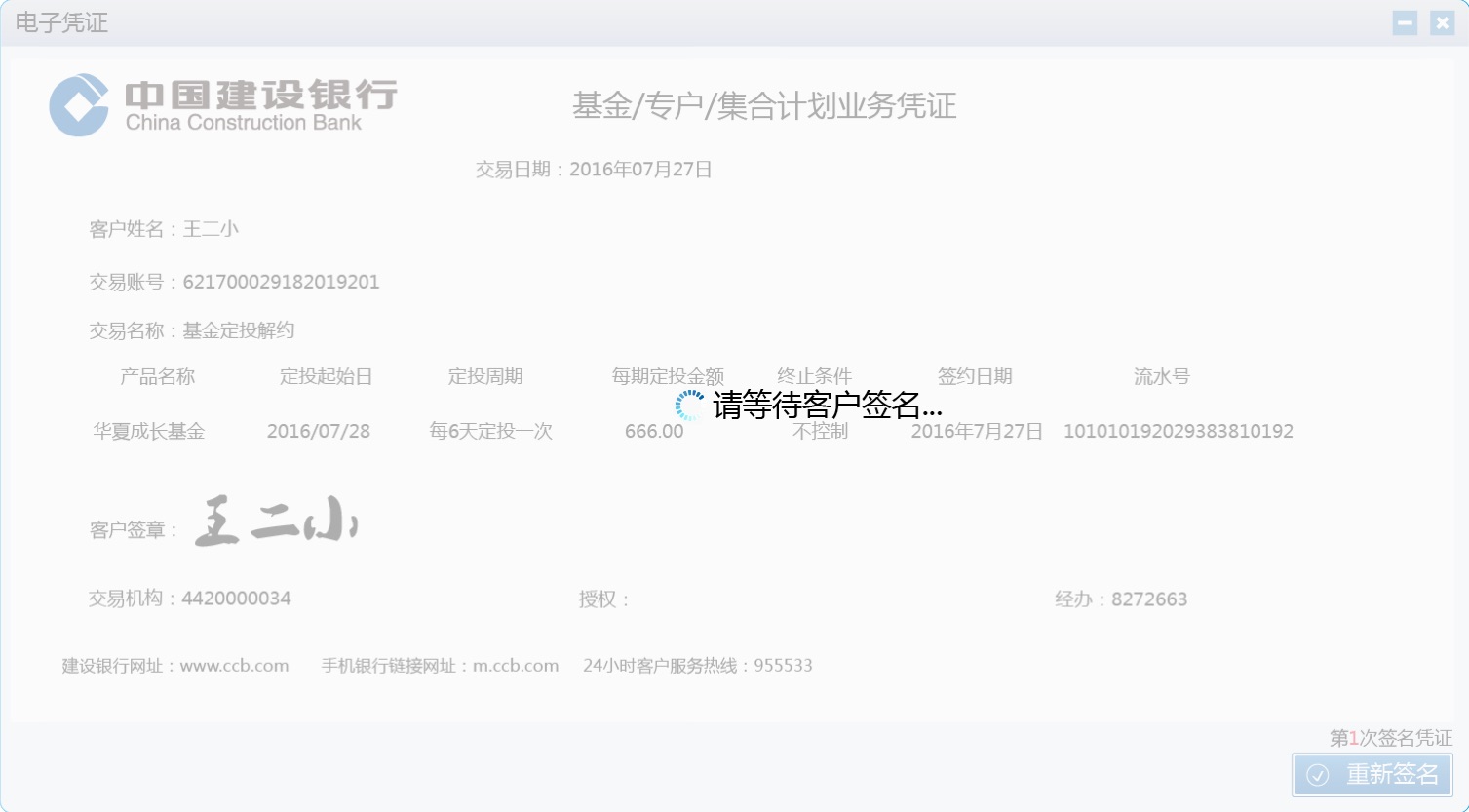This screenshot has width=1469, height=812.
Task: Click the loading spinner beside 请等待客户签名
Action: tap(689, 406)
